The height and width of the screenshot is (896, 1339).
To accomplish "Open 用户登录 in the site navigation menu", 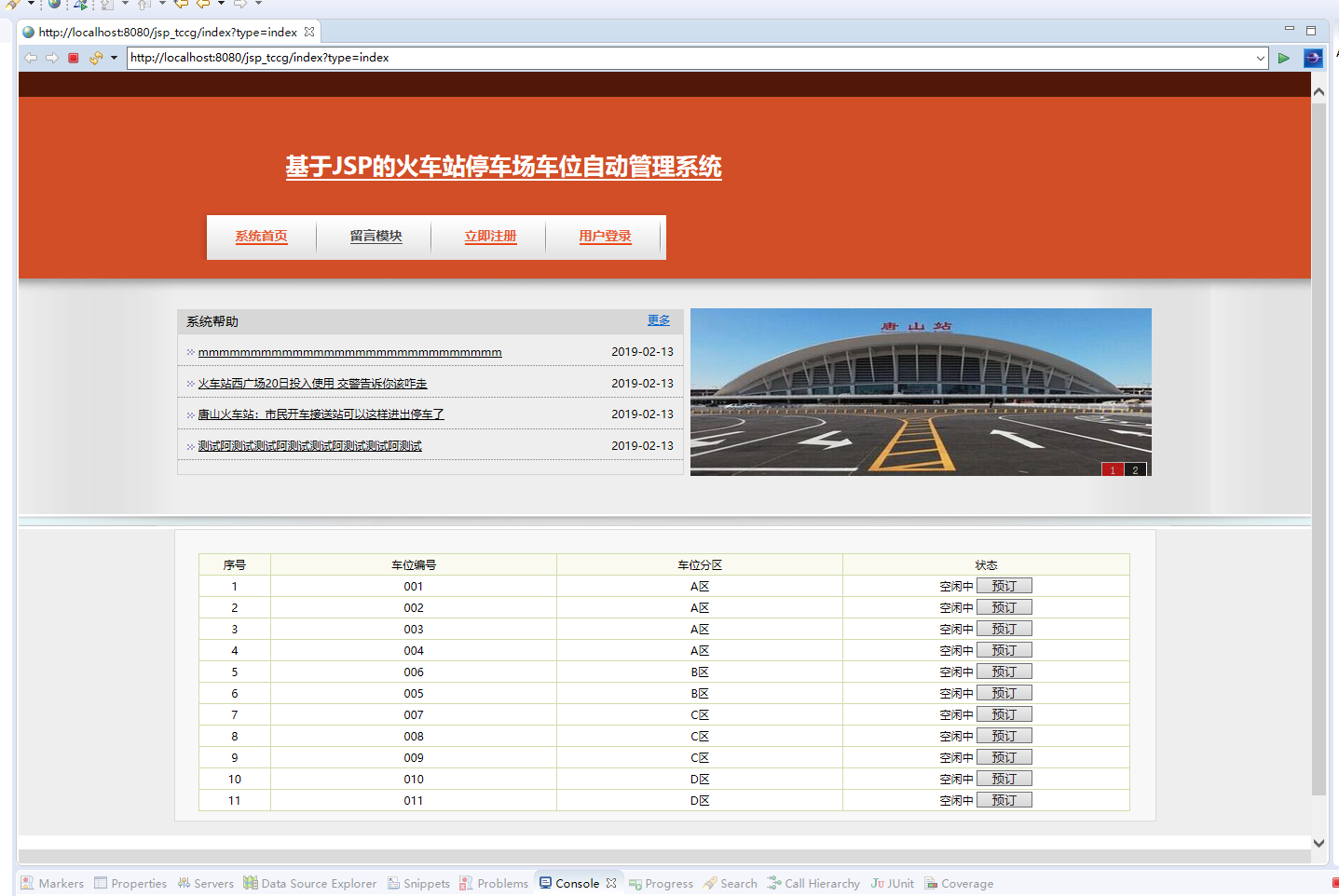I will (605, 236).
